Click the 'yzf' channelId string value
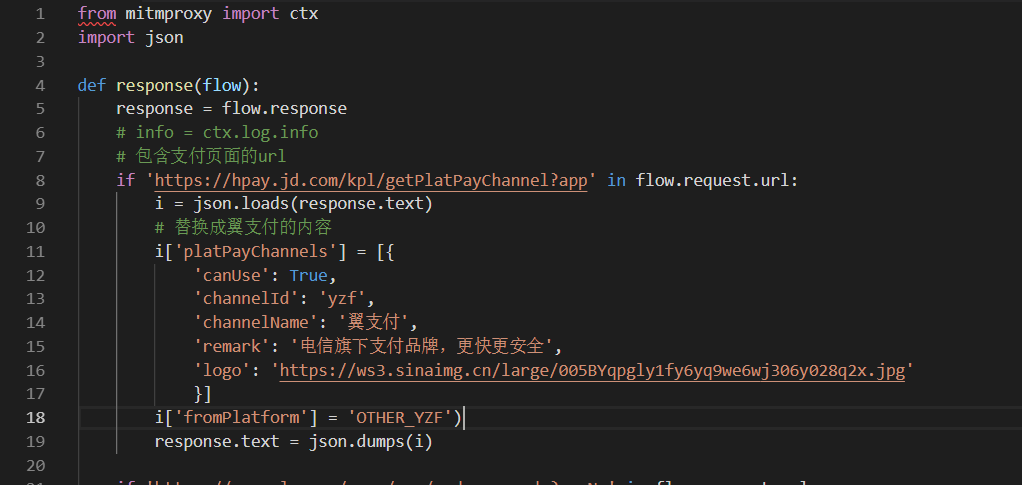1022x485 pixels. click(x=342, y=299)
